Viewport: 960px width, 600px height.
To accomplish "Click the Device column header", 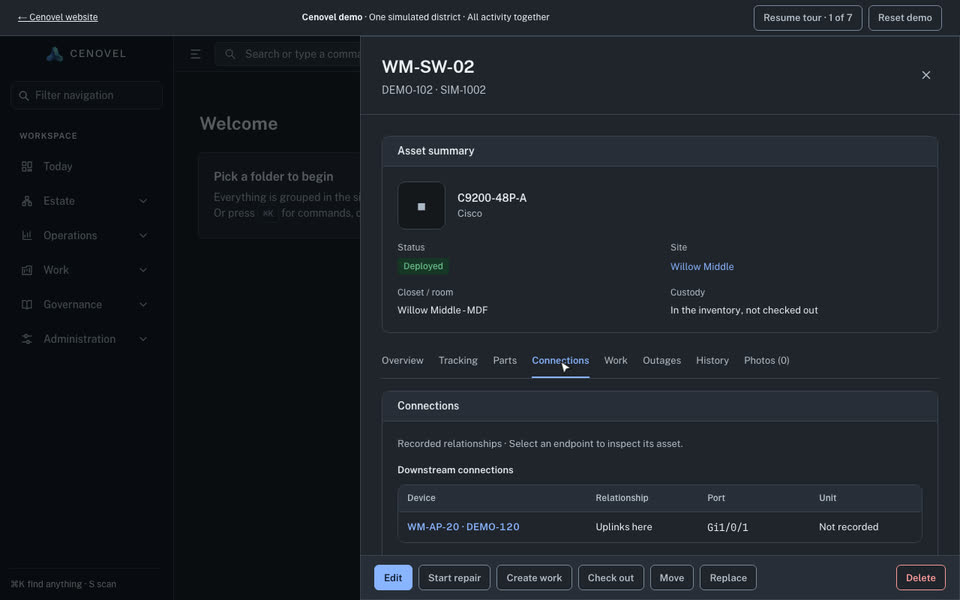I will tap(421, 498).
